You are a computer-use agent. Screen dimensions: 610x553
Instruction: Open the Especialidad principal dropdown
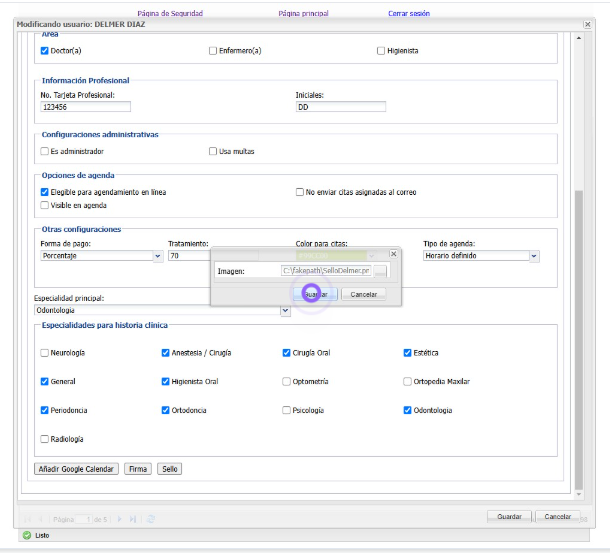285,310
